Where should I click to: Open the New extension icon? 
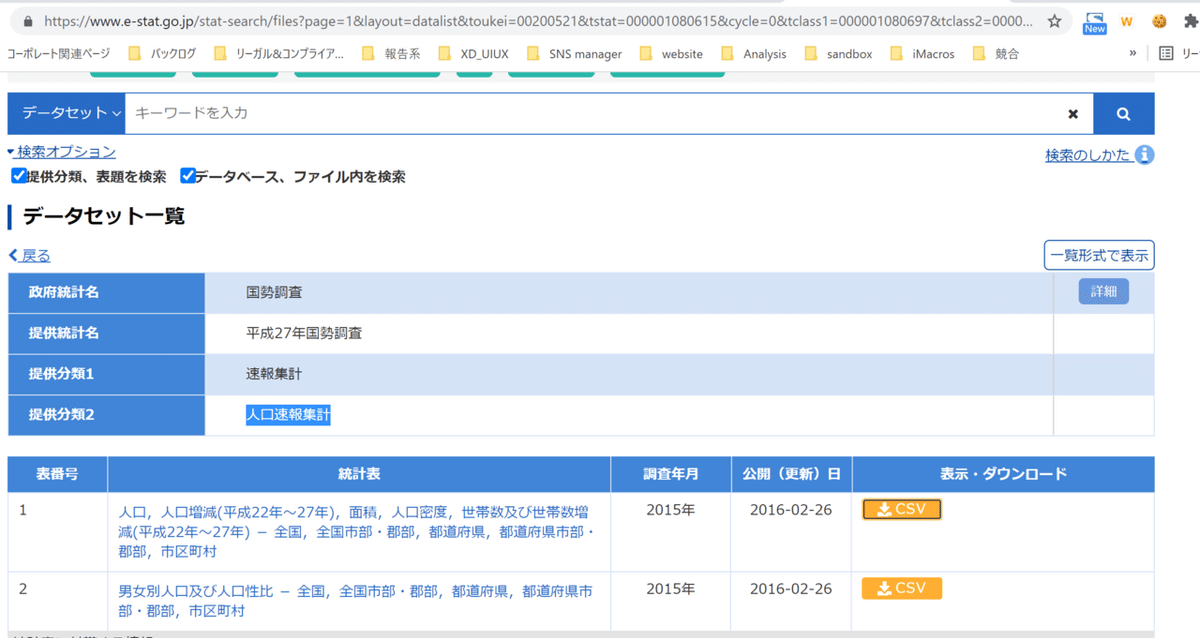pos(1094,19)
